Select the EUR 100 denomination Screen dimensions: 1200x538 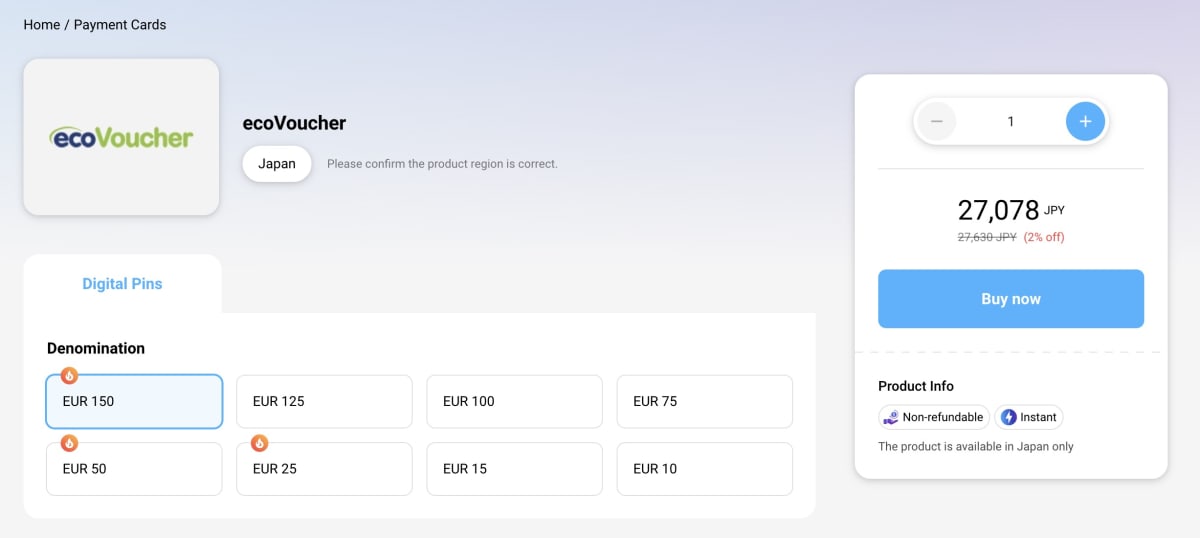514,401
